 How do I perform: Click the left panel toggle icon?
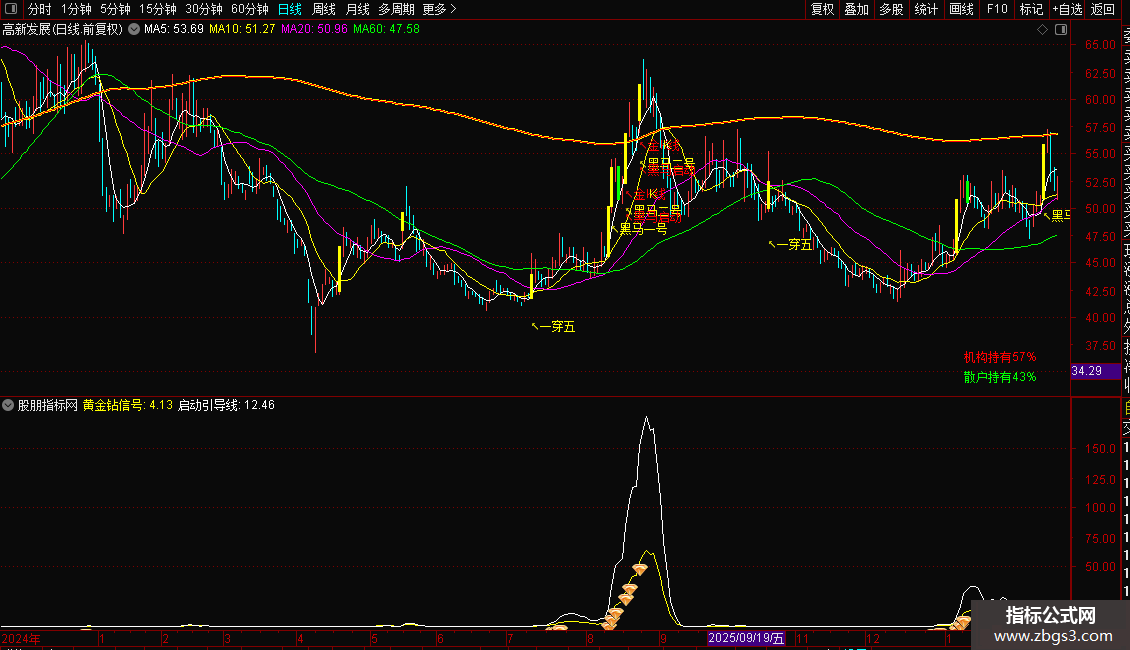(12, 9)
